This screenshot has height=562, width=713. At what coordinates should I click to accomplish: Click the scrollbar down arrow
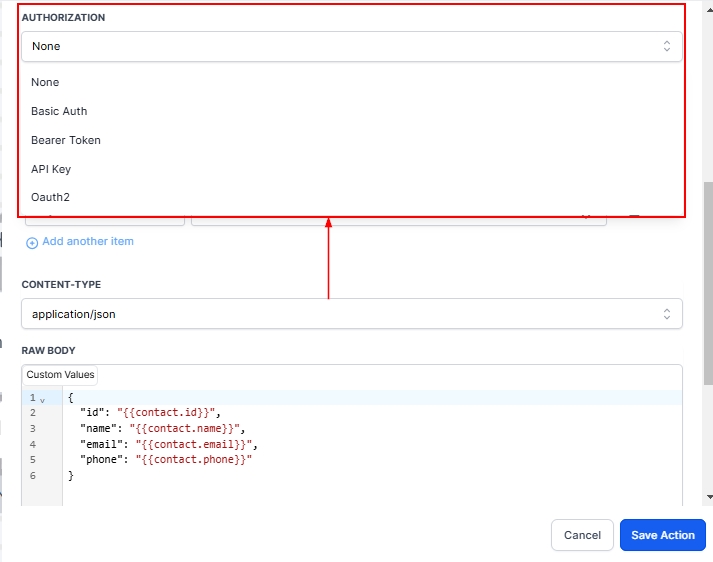708,496
